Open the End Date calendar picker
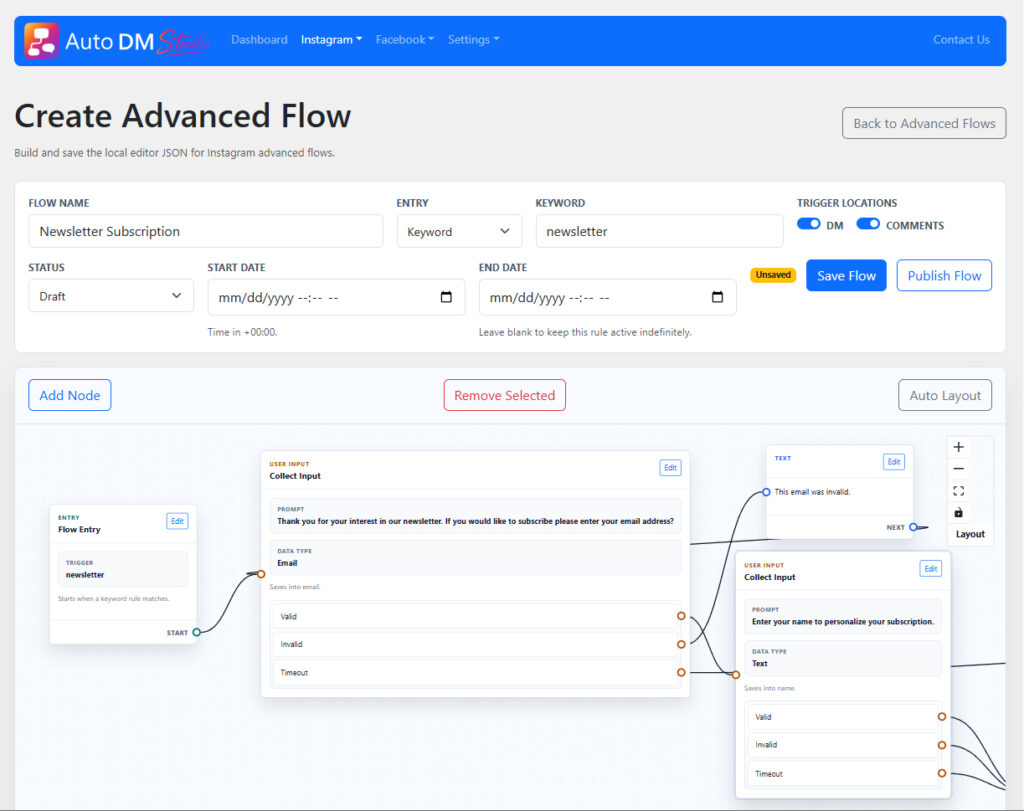The image size is (1024, 811). [x=717, y=297]
